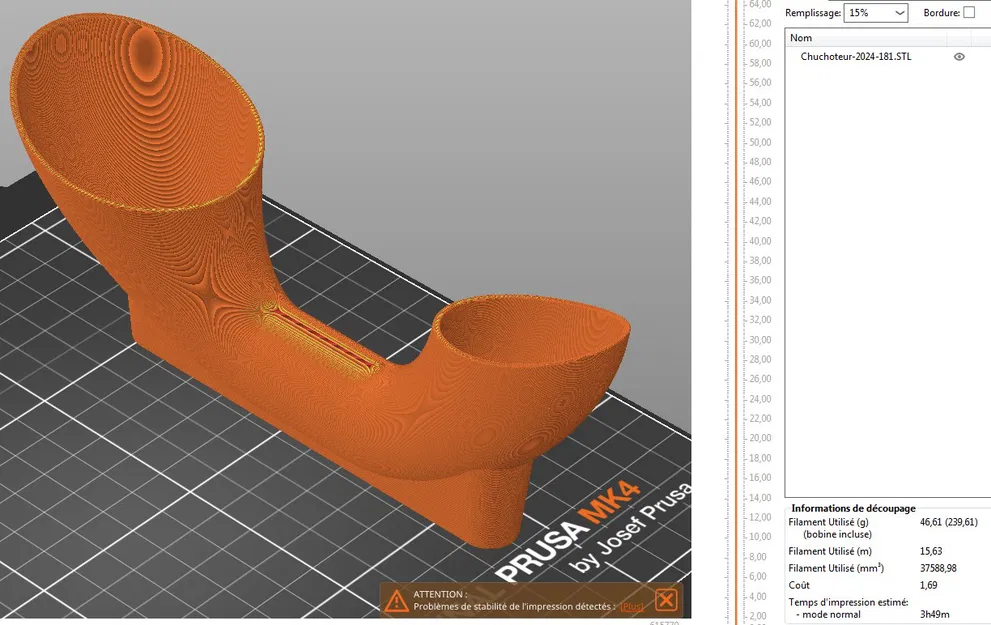Image resolution: width=991 pixels, height=625 pixels.
Task: Click the filament length value 15,63
Action: (x=931, y=551)
